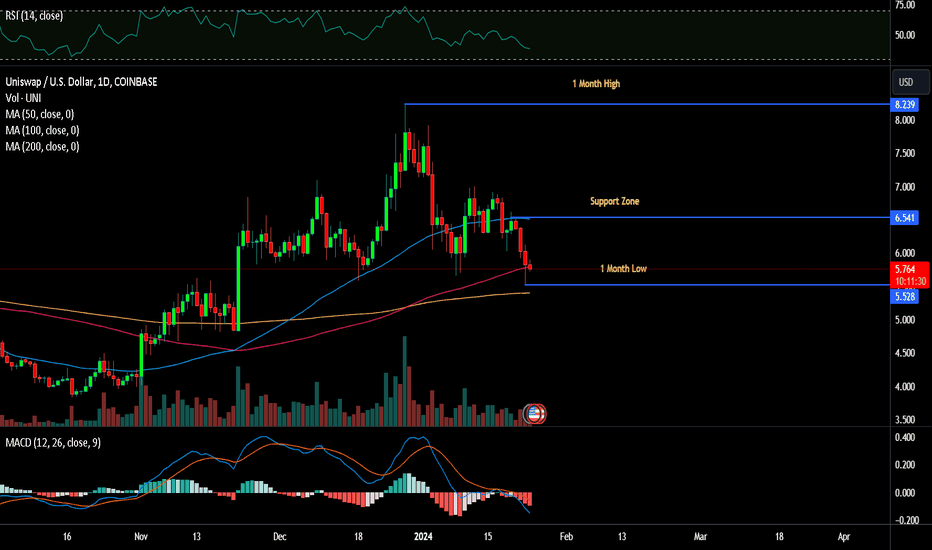
Task: Click the Feb date on the time axis
Action: 566,536
